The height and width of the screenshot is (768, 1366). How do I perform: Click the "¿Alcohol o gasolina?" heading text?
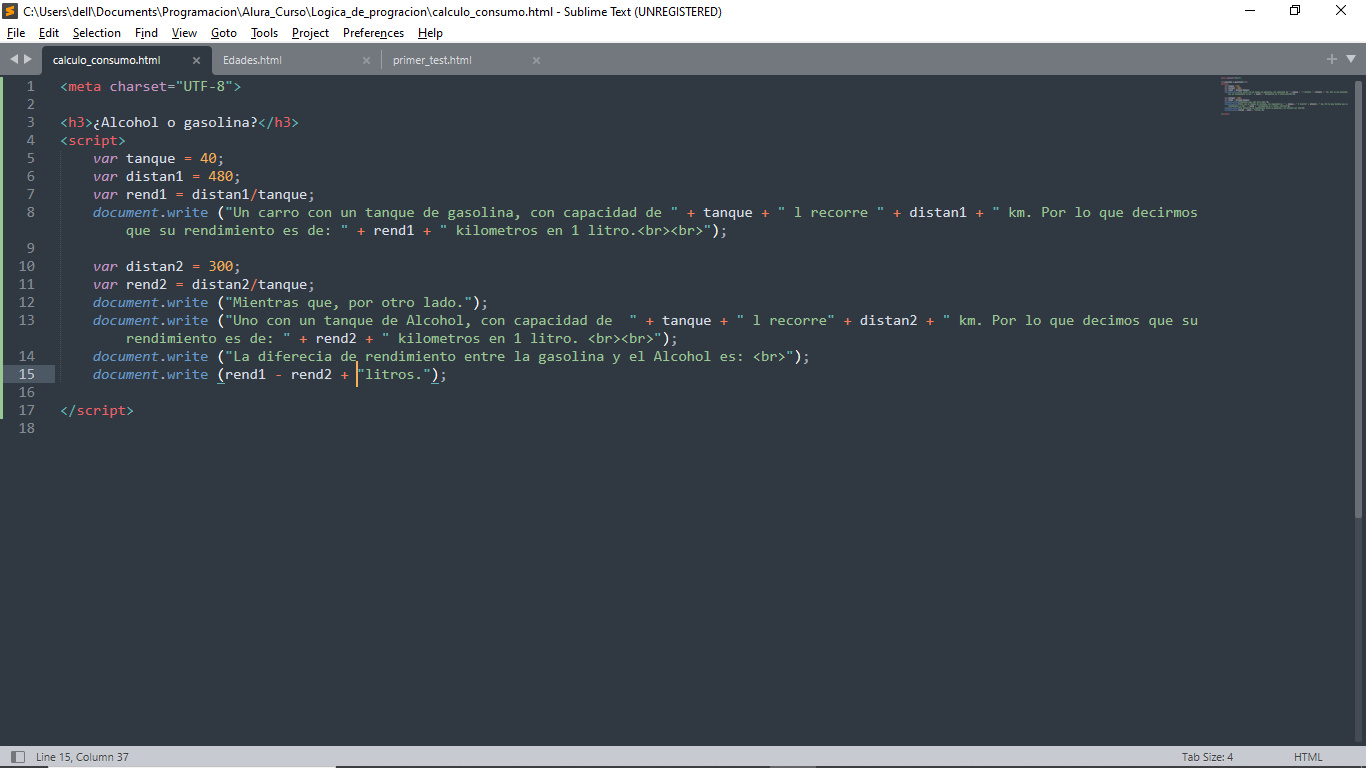[x=175, y=122]
